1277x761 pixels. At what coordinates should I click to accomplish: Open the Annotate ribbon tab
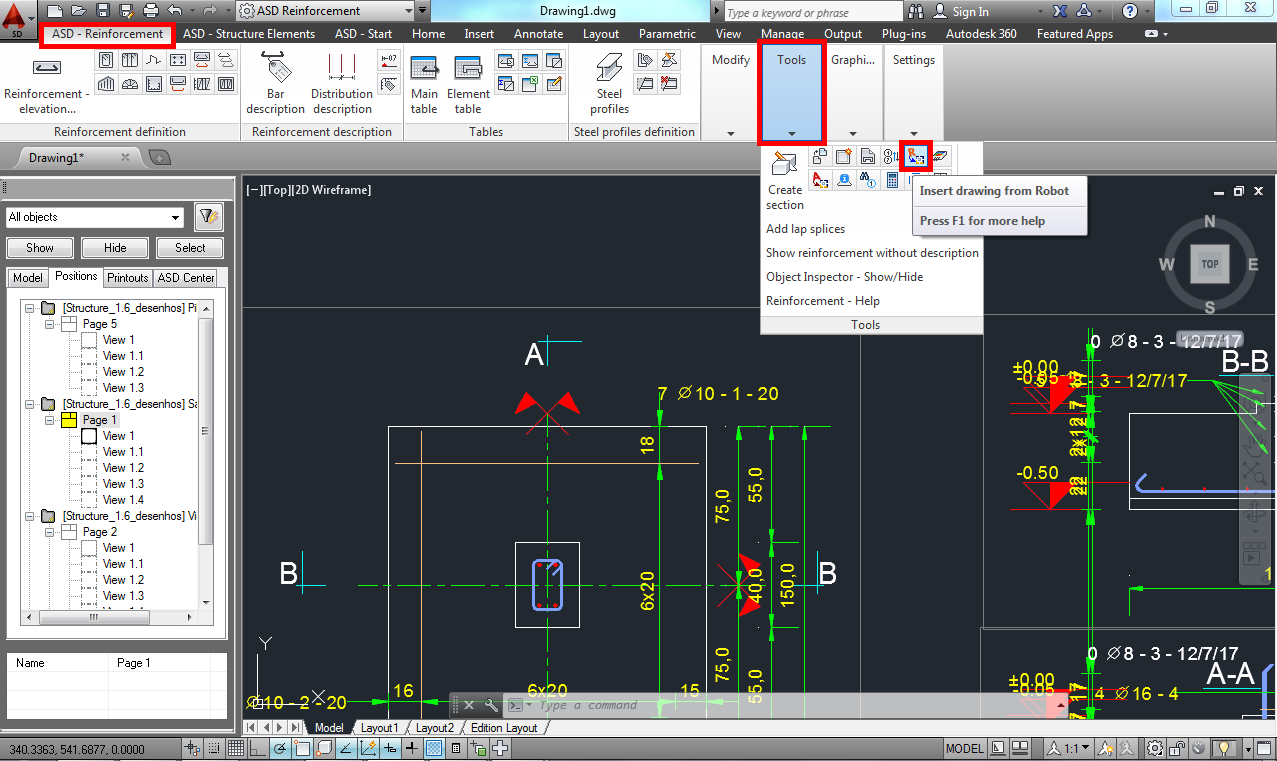click(538, 34)
